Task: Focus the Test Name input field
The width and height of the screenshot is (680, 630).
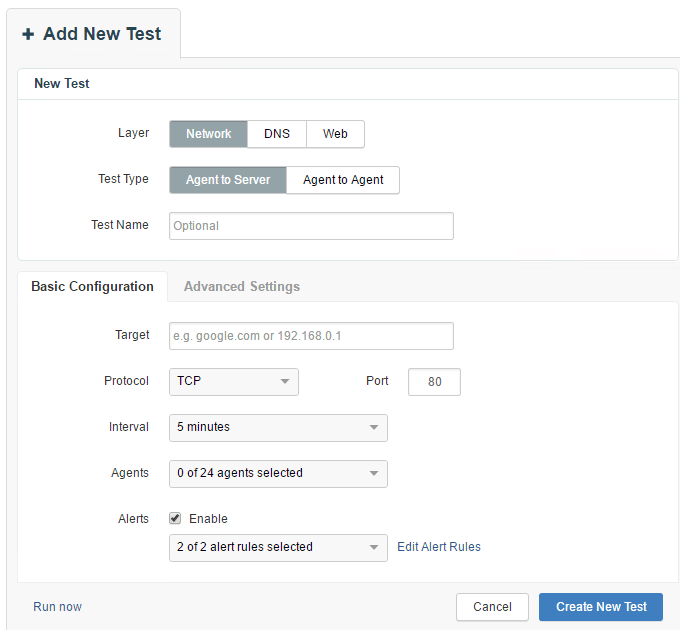Action: [311, 226]
